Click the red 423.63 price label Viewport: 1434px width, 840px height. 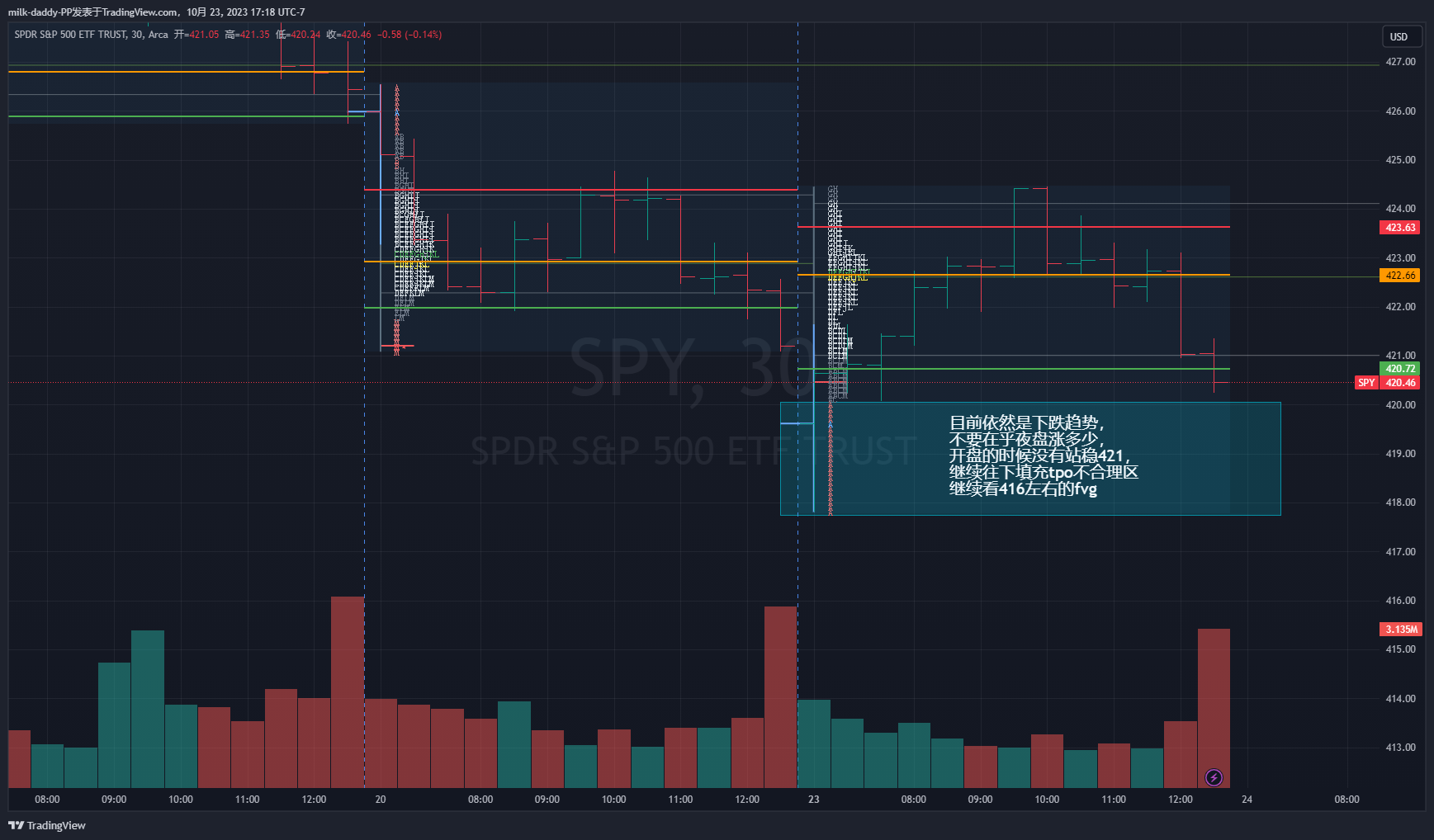(1400, 228)
